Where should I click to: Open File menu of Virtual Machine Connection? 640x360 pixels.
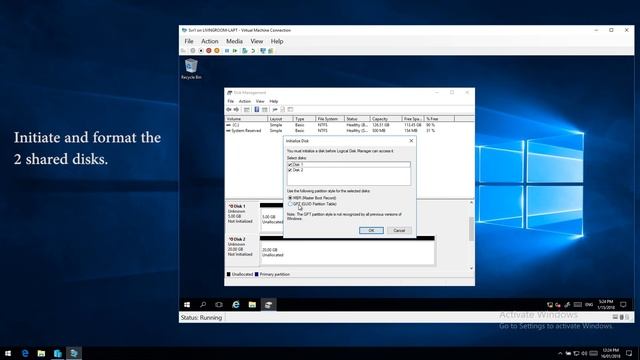pyautogui.click(x=189, y=41)
